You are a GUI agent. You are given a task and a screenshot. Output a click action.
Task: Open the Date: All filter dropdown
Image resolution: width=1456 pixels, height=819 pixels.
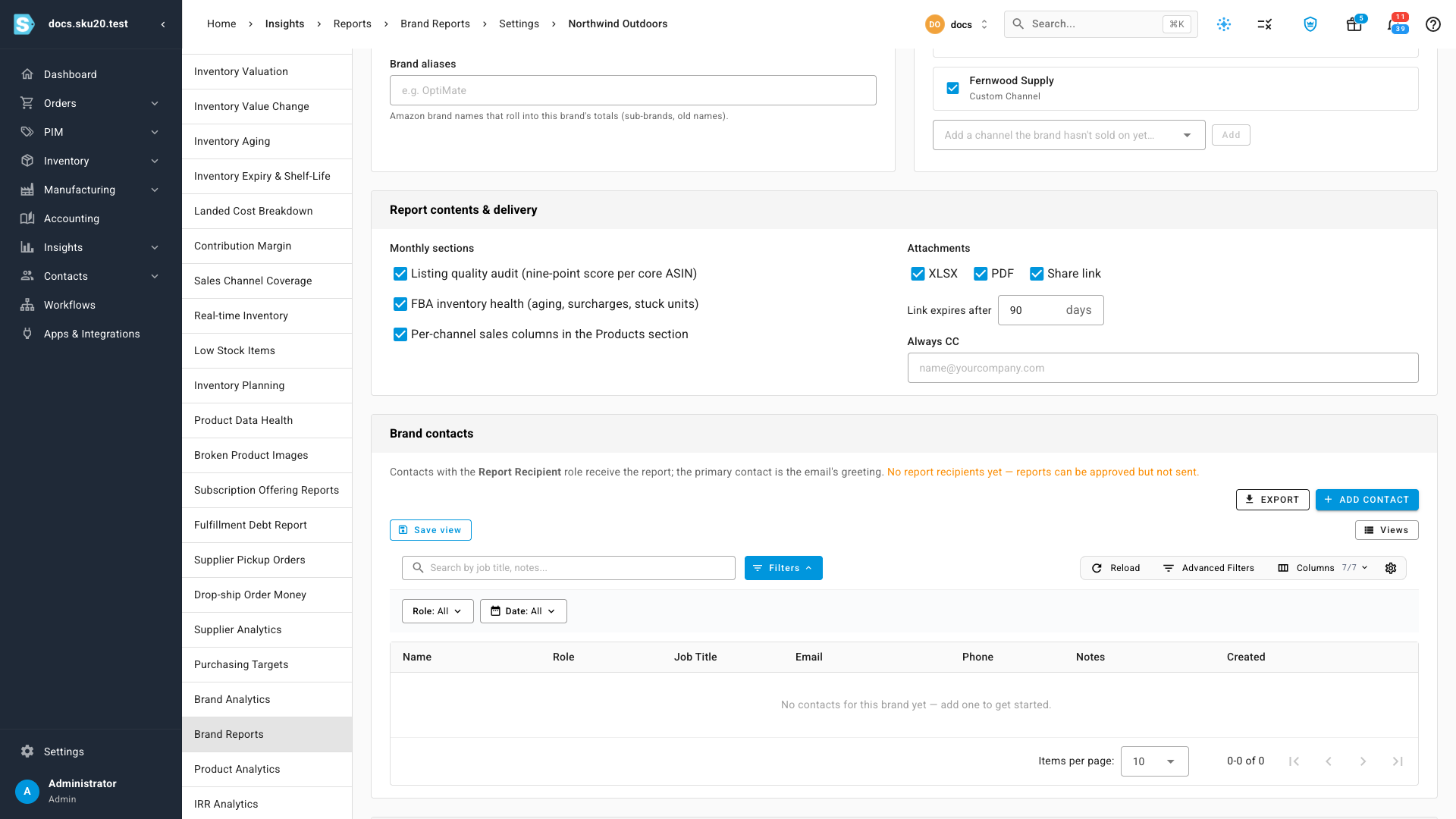(523, 611)
